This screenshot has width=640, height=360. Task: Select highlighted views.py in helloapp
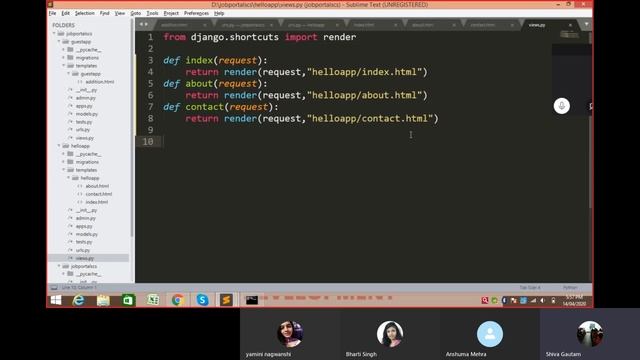(88, 258)
